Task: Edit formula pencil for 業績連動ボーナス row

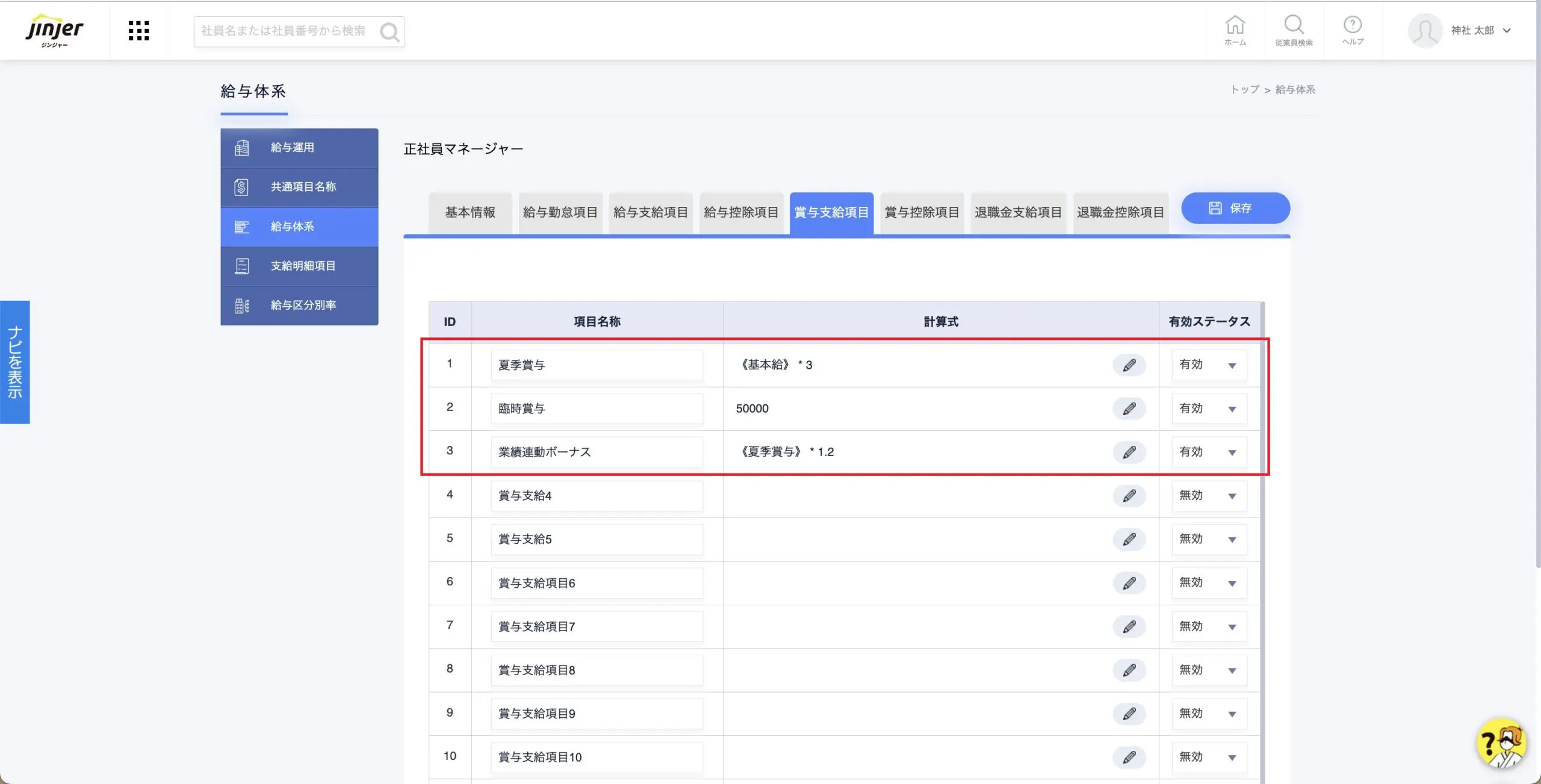Action: coord(1129,452)
